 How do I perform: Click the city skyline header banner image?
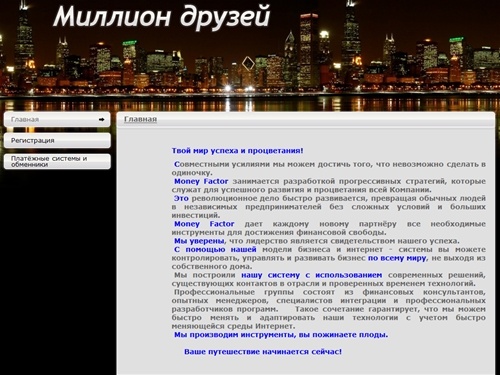pos(250,55)
